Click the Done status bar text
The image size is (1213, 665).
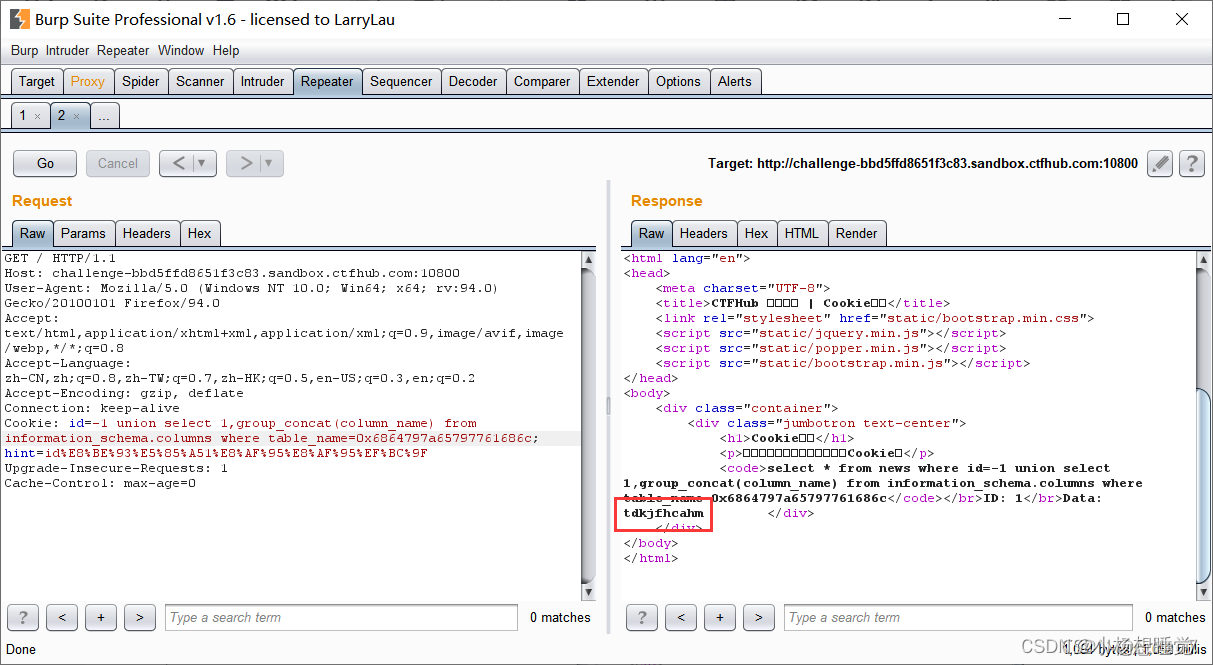tap(21, 649)
